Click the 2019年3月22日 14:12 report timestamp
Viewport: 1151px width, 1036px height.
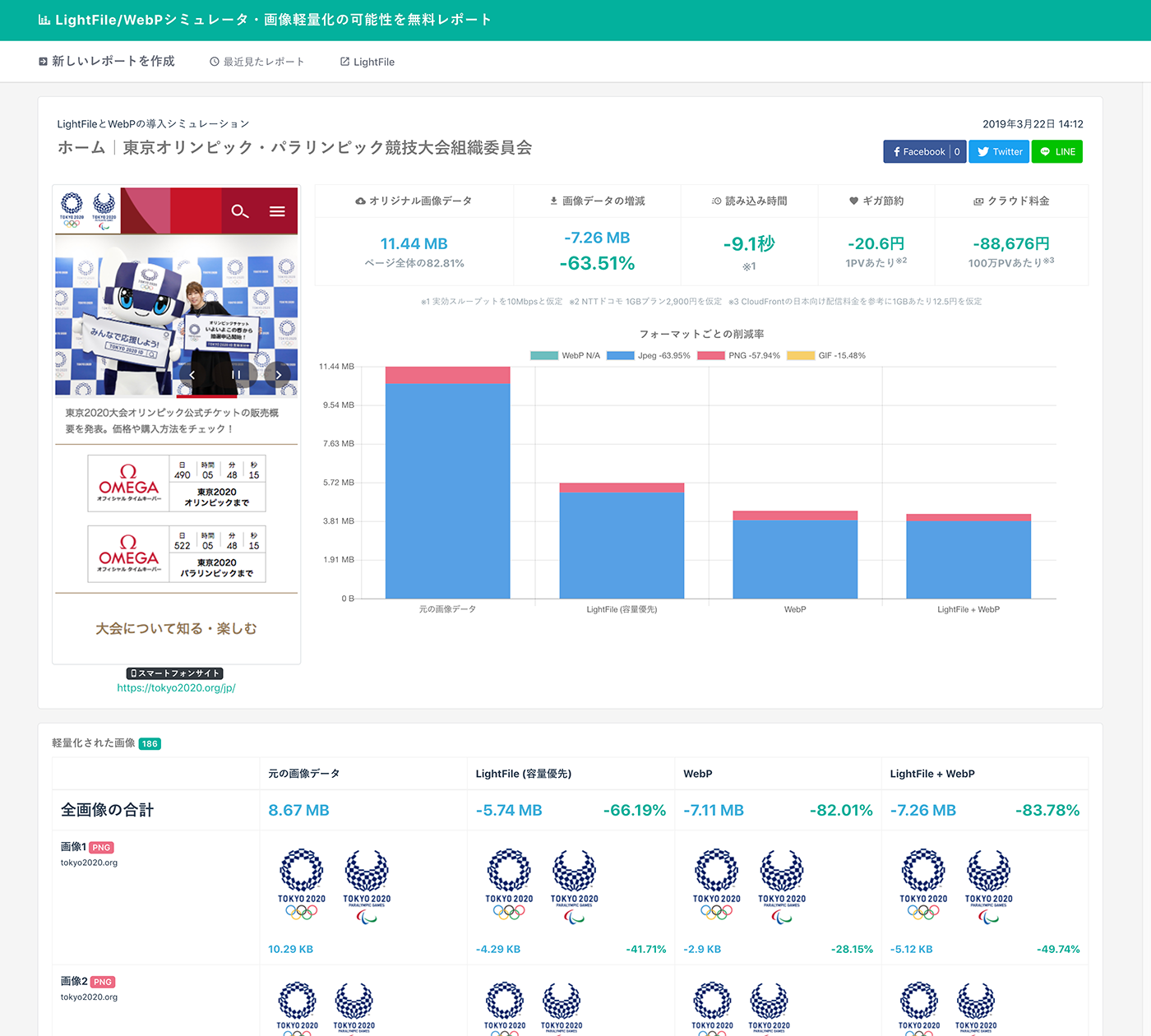(x=1033, y=124)
